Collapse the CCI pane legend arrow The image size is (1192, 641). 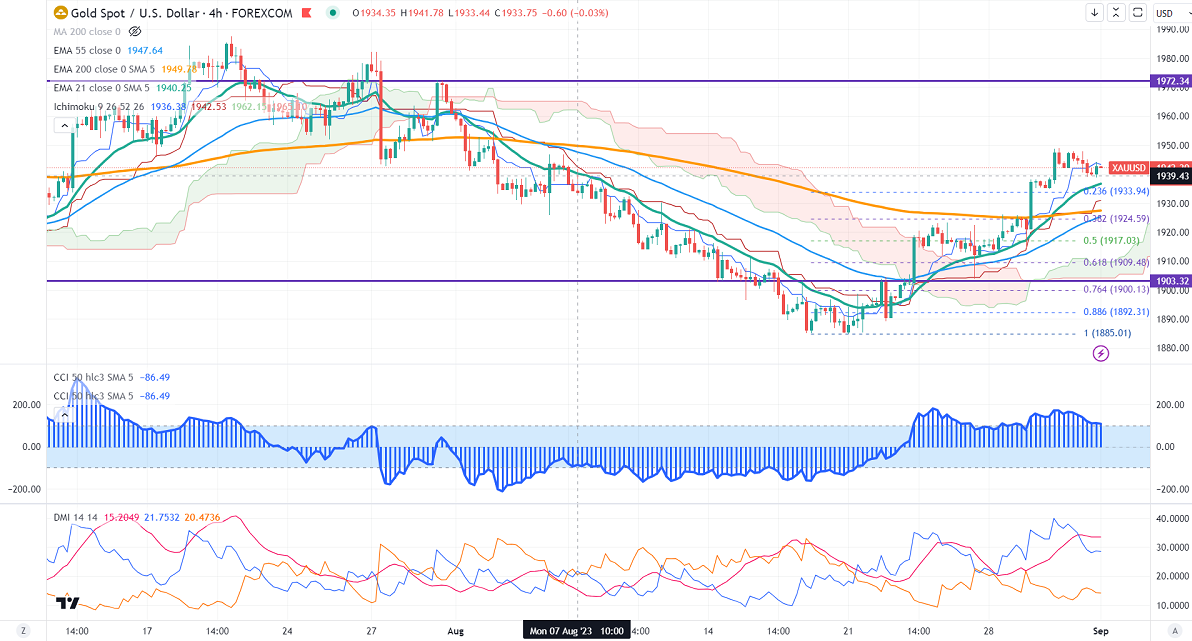coord(65,415)
